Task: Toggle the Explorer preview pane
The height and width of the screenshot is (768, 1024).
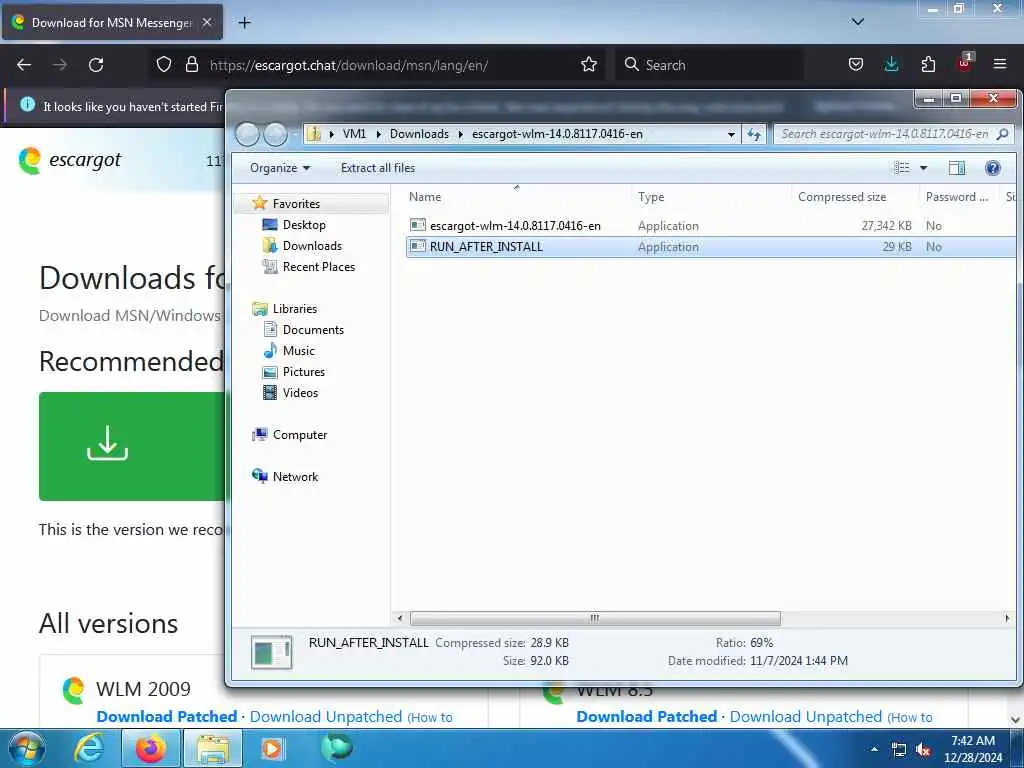Action: tap(957, 168)
